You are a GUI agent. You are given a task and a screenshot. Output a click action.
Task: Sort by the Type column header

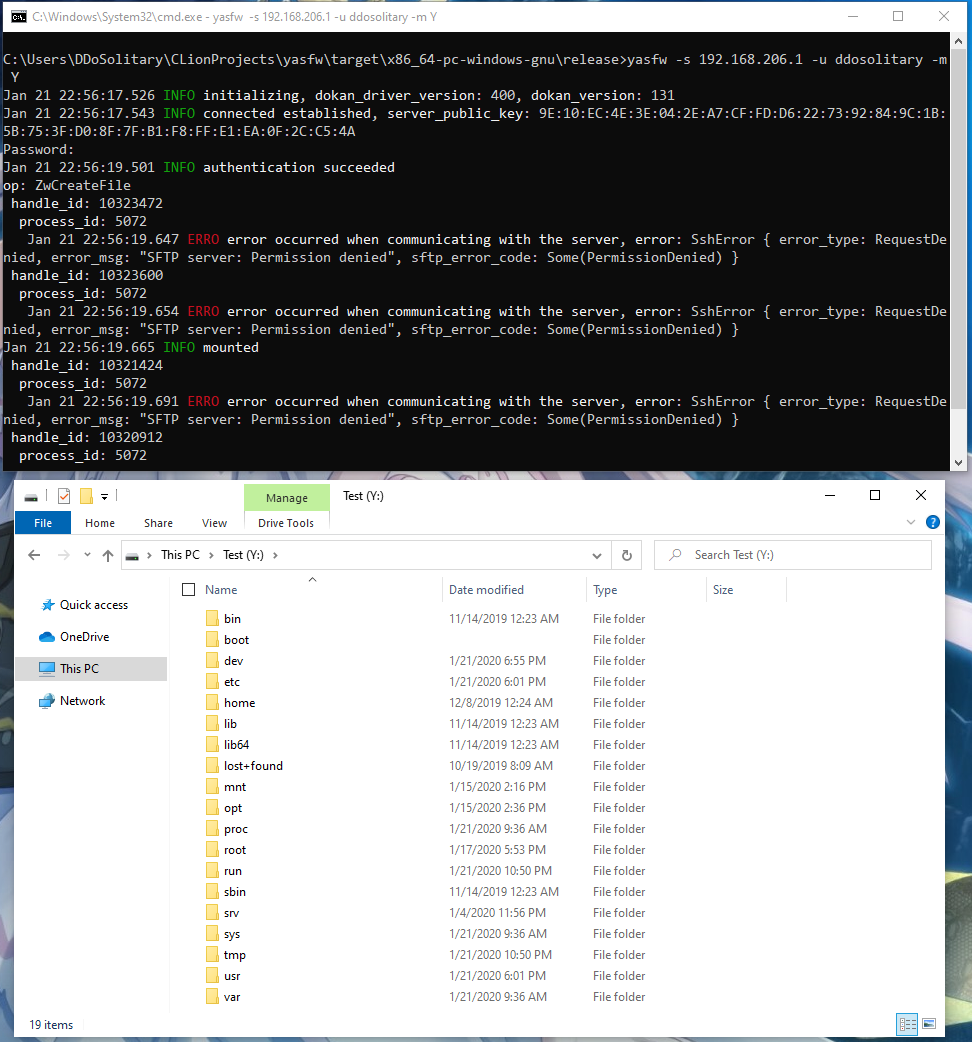point(605,589)
